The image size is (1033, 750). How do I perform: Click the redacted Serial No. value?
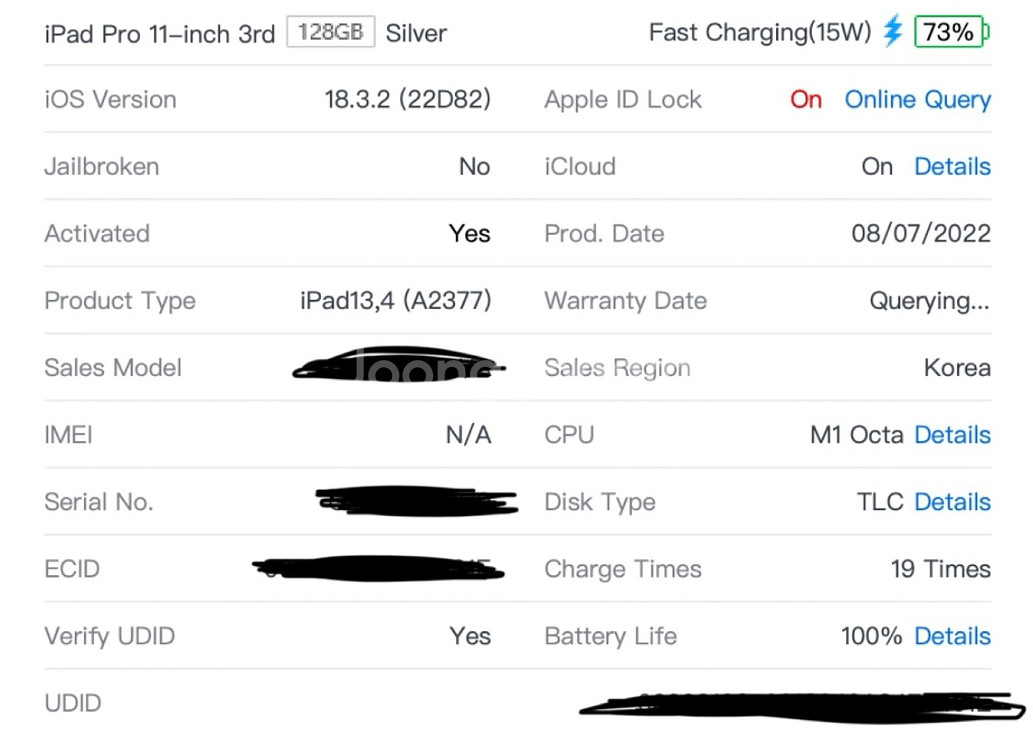(417, 501)
